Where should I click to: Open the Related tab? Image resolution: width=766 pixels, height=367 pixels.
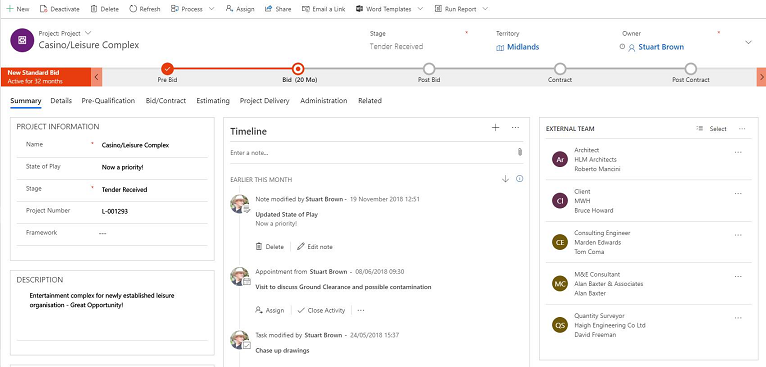pyautogui.click(x=370, y=101)
